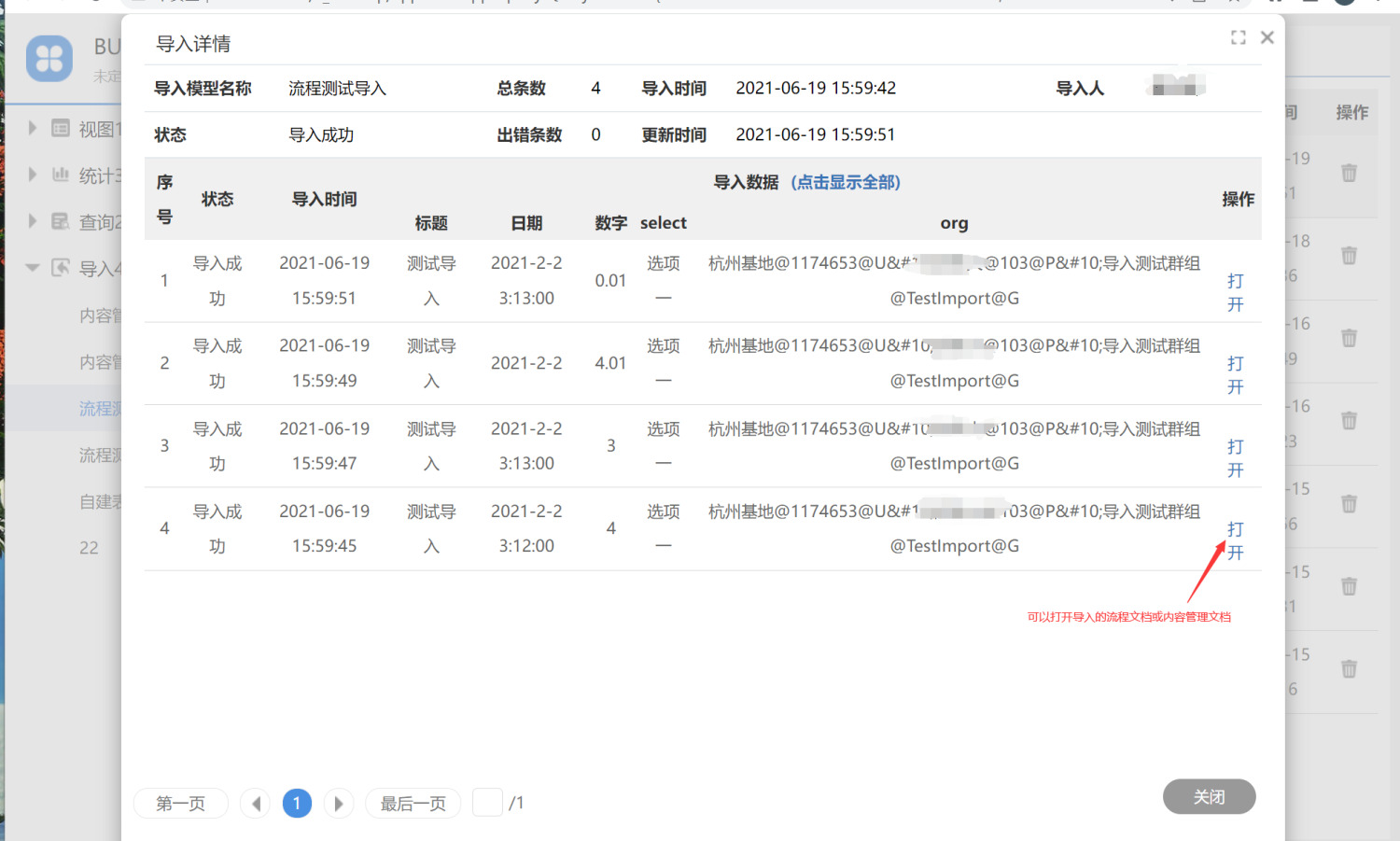Click the page number input field
Viewport: 1400px width, 841px height.
[487, 803]
